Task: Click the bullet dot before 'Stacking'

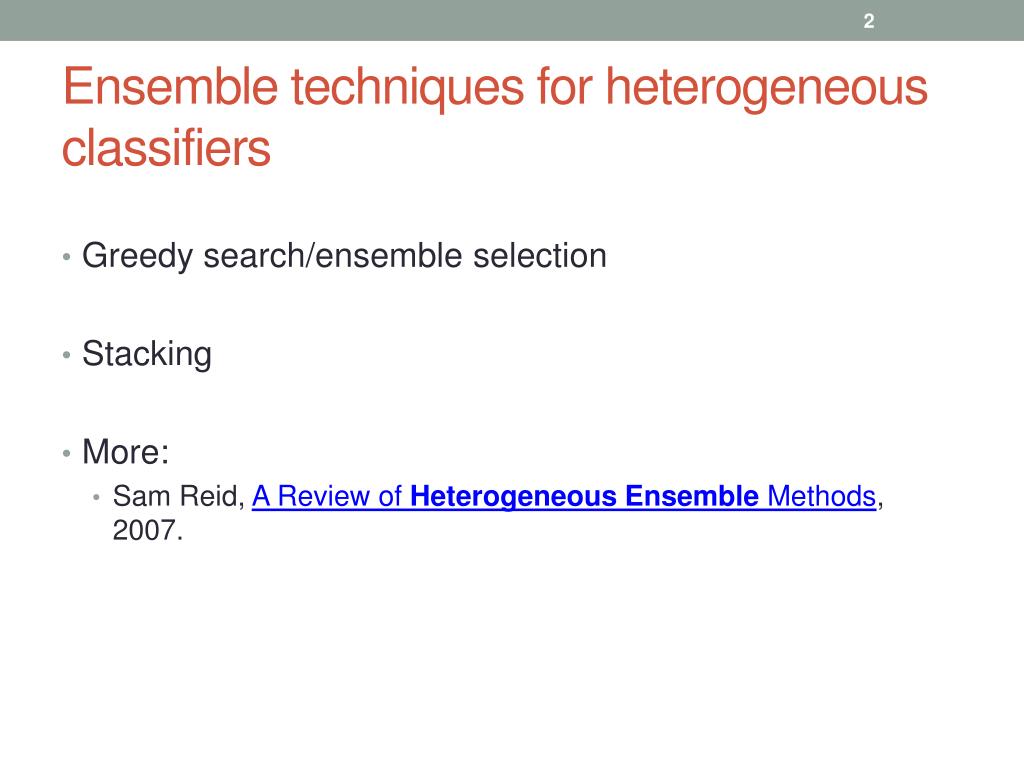Action: click(x=67, y=355)
